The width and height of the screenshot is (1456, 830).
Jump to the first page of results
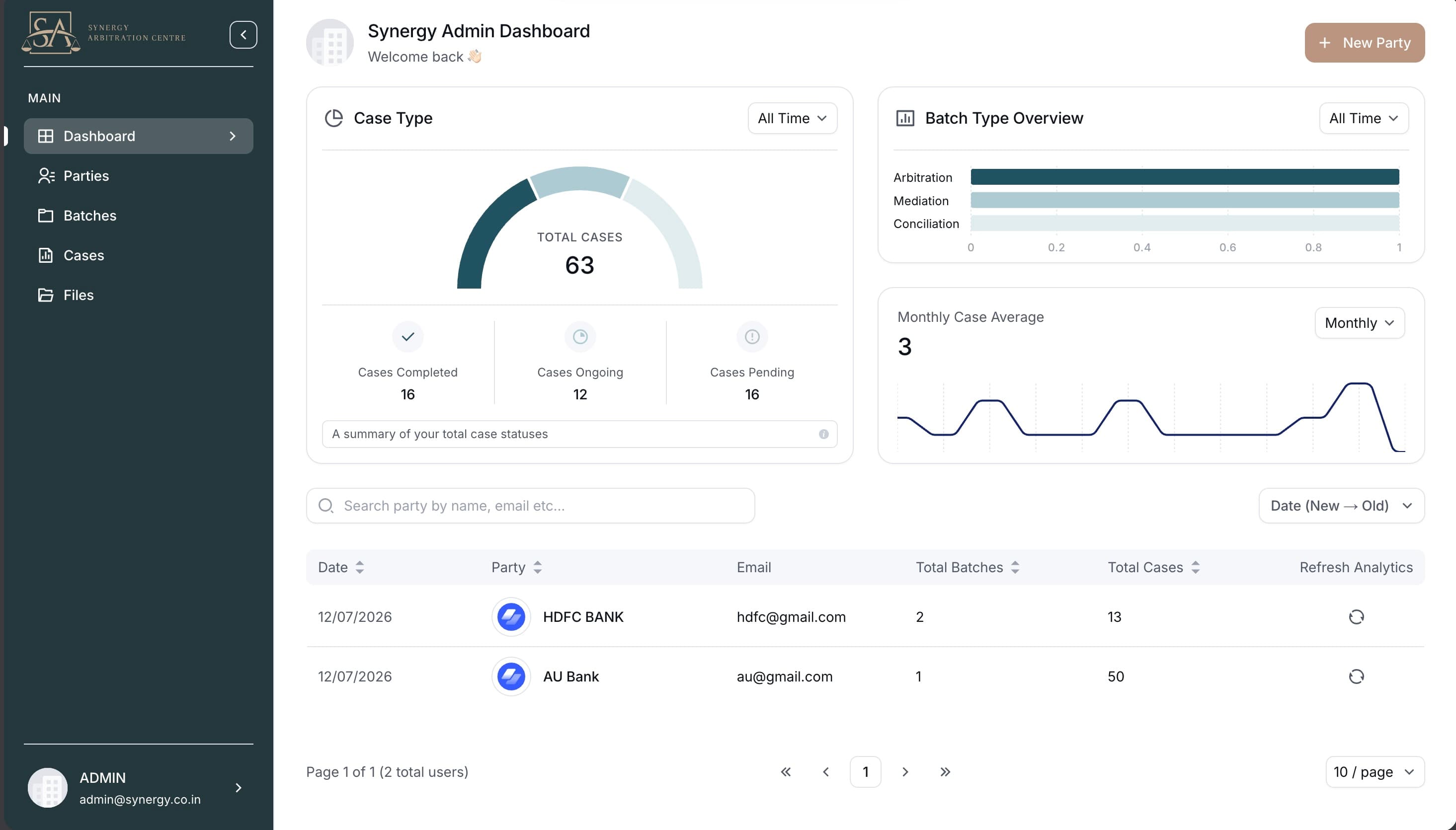[x=785, y=772]
